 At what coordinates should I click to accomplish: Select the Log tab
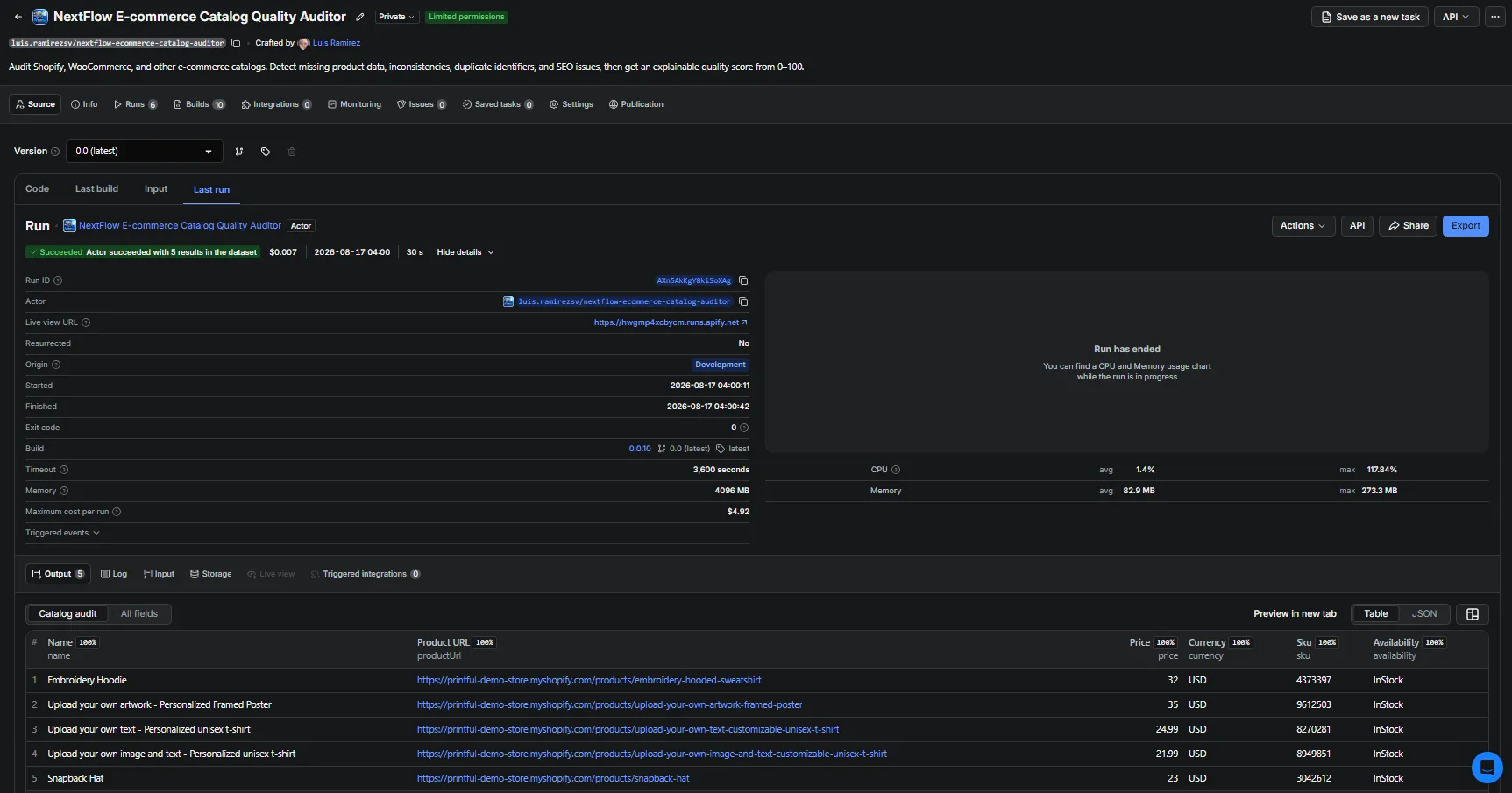coord(114,575)
